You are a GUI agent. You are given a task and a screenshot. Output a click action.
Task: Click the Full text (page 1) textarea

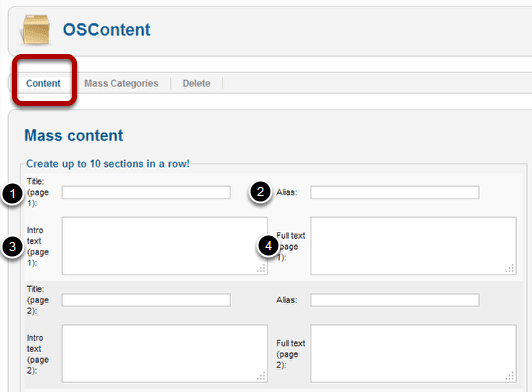click(413, 246)
